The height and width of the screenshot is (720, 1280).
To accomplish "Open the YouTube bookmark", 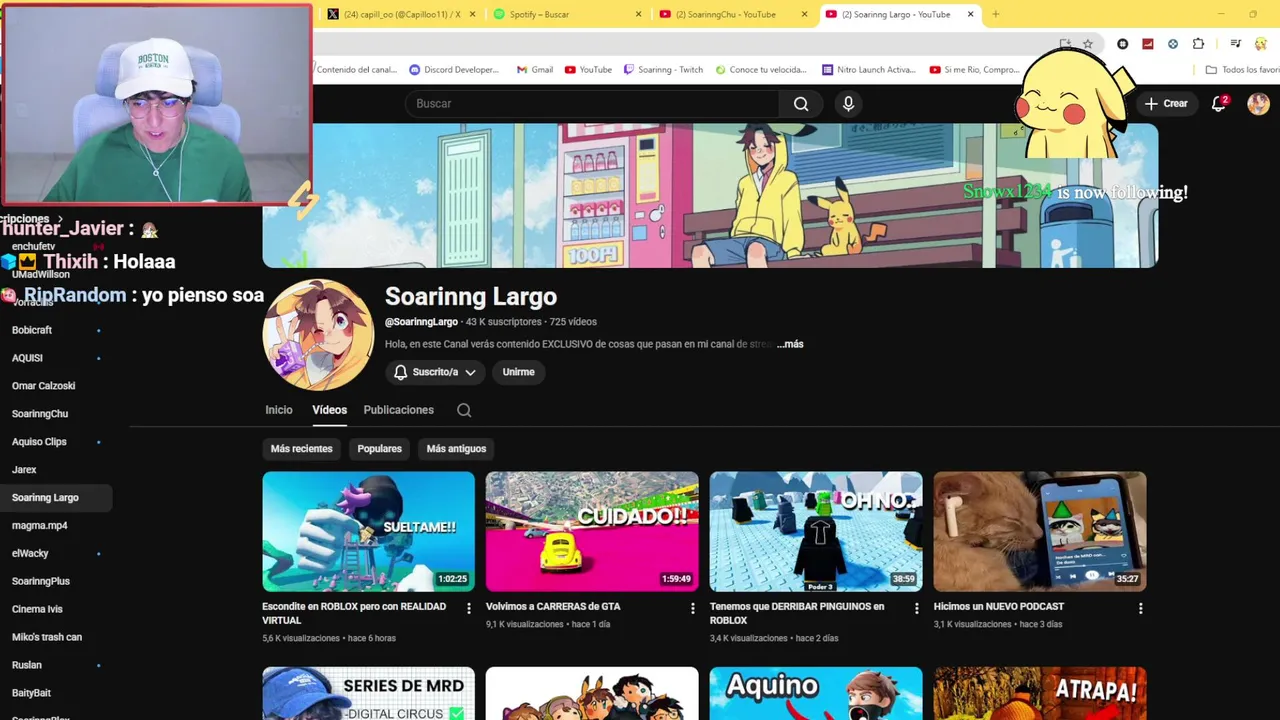I will [588, 70].
